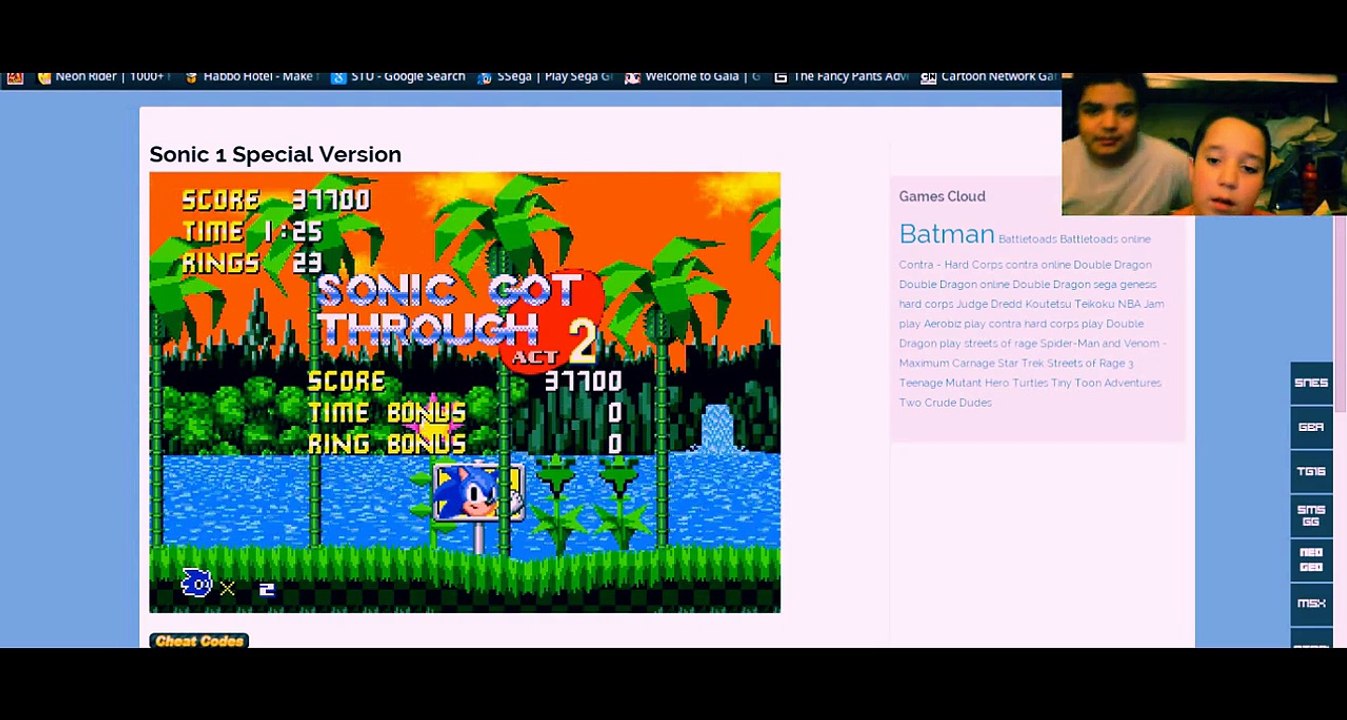The image size is (1347, 720).
Task: Click the Cheat Codes button
Action: tap(199, 641)
